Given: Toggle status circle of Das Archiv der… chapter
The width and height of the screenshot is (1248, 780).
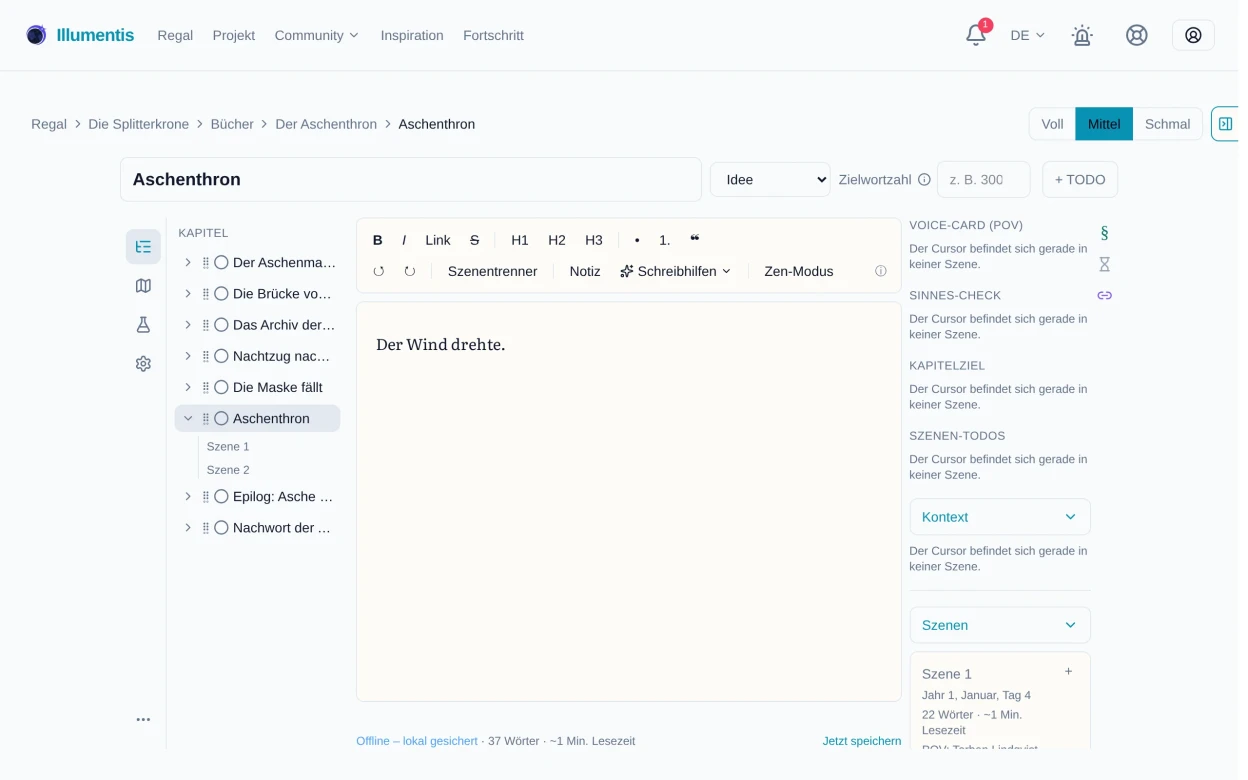Looking at the screenshot, I should click(x=221, y=325).
